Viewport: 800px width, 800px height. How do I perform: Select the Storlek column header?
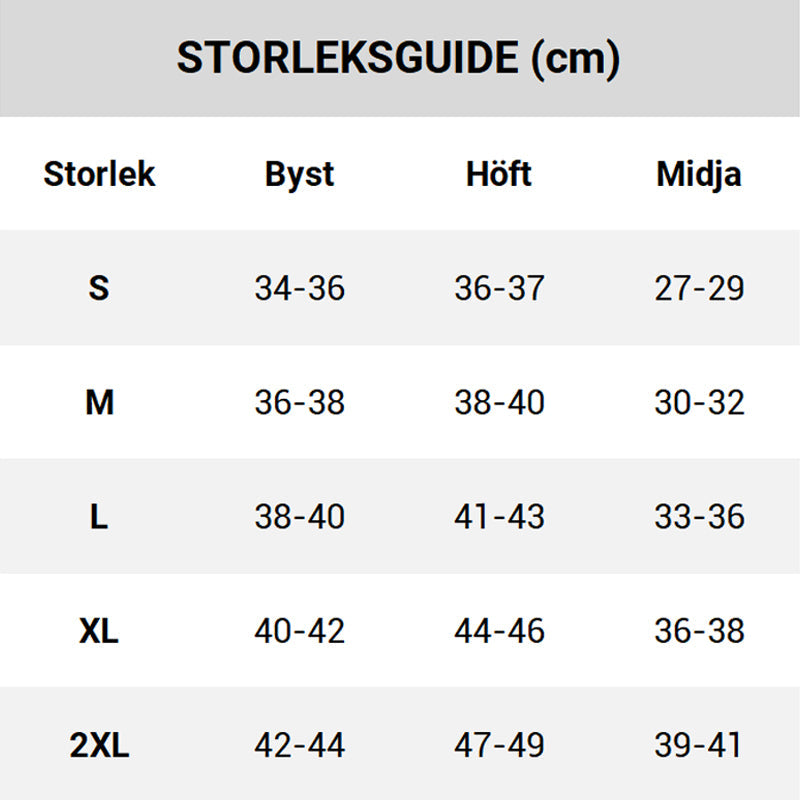click(99, 174)
